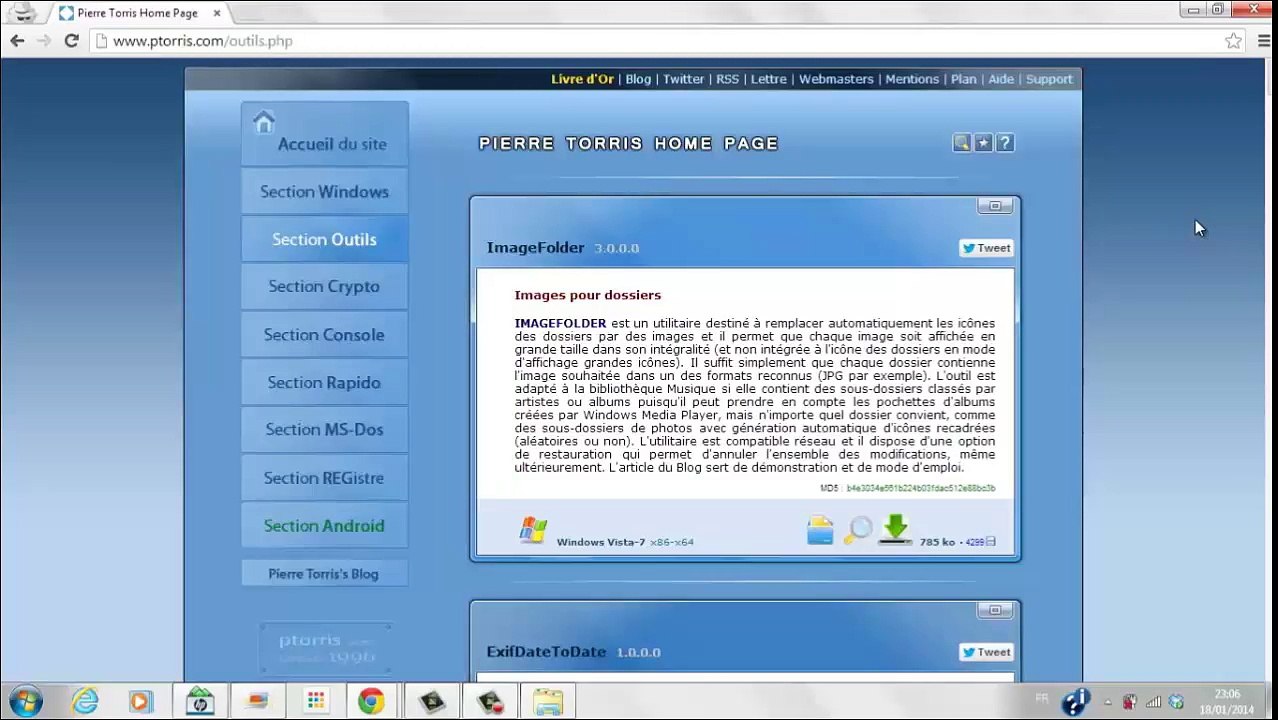Click the Windows logo icon in the ImageFolder footer
The height and width of the screenshot is (720, 1278).
click(533, 530)
